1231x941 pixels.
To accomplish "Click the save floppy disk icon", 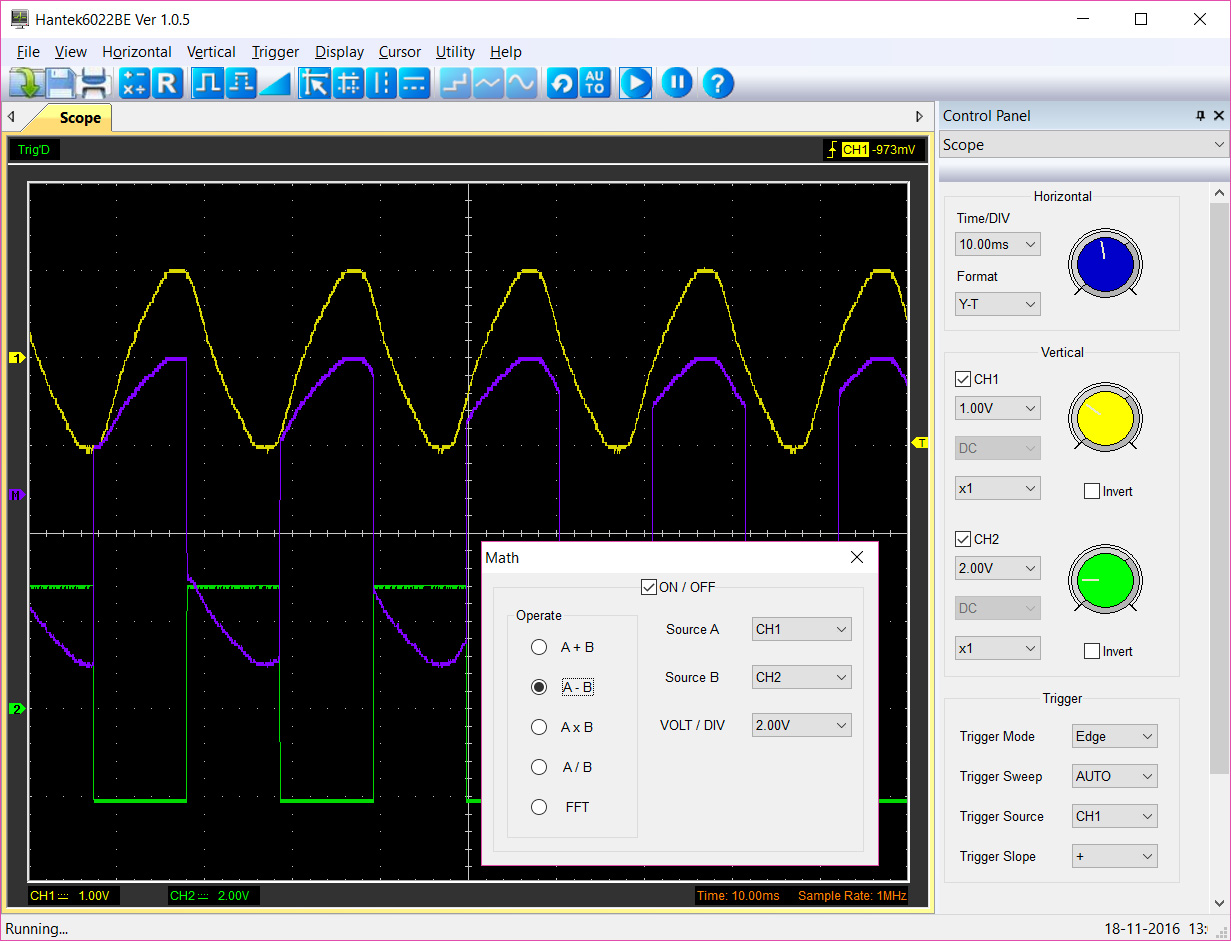I will 60,83.
